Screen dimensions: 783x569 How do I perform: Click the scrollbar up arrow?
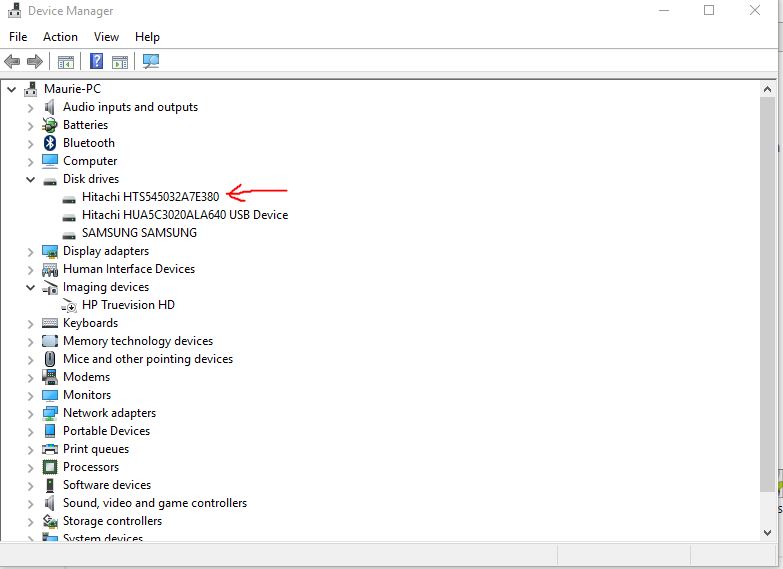pos(768,90)
